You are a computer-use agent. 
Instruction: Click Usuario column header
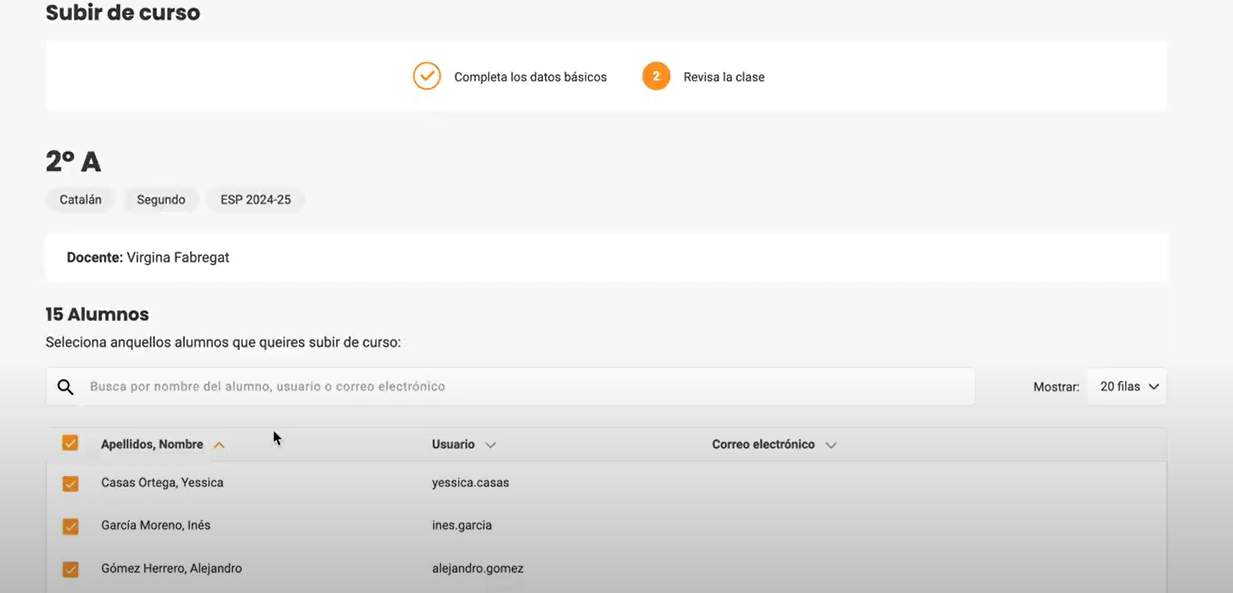click(x=453, y=445)
